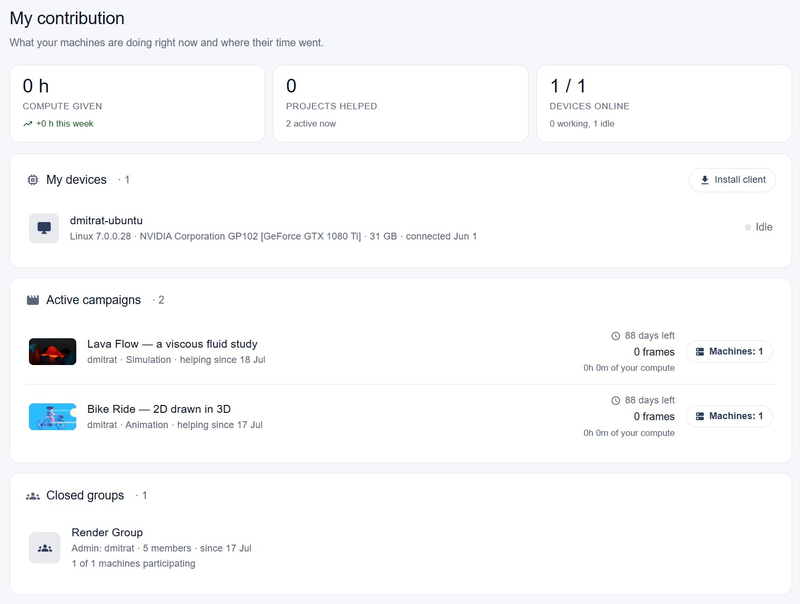Click server icon in Lava Flow Machines button
The width and height of the screenshot is (800, 604).
(700, 351)
